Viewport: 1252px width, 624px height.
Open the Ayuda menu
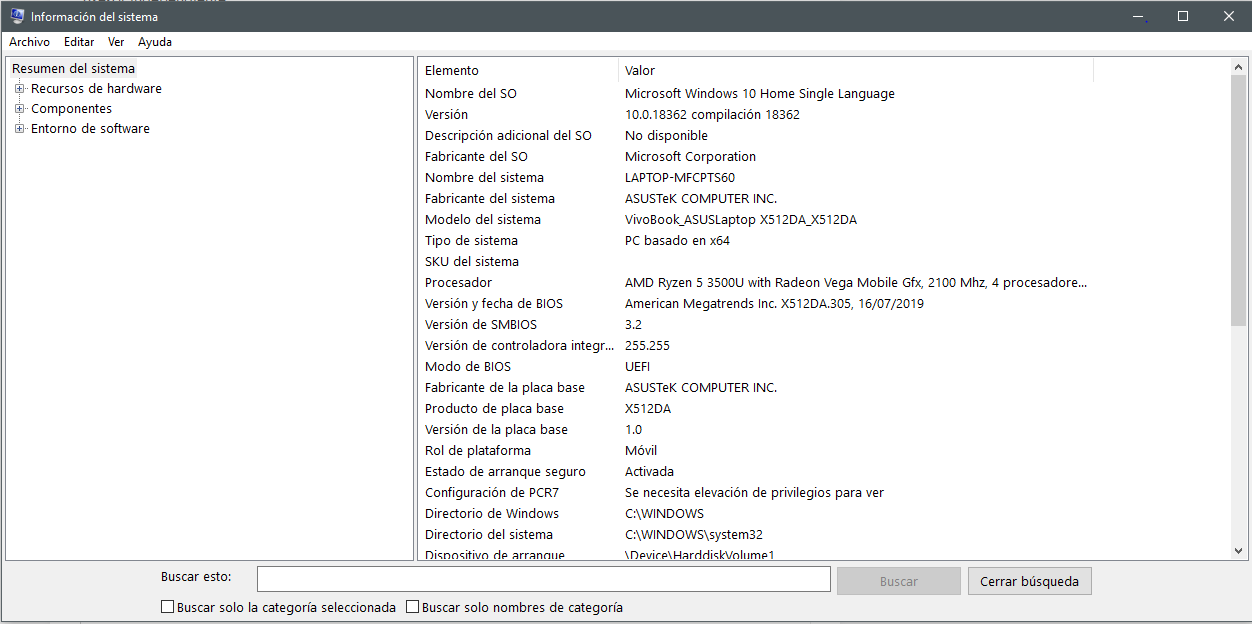pos(155,42)
